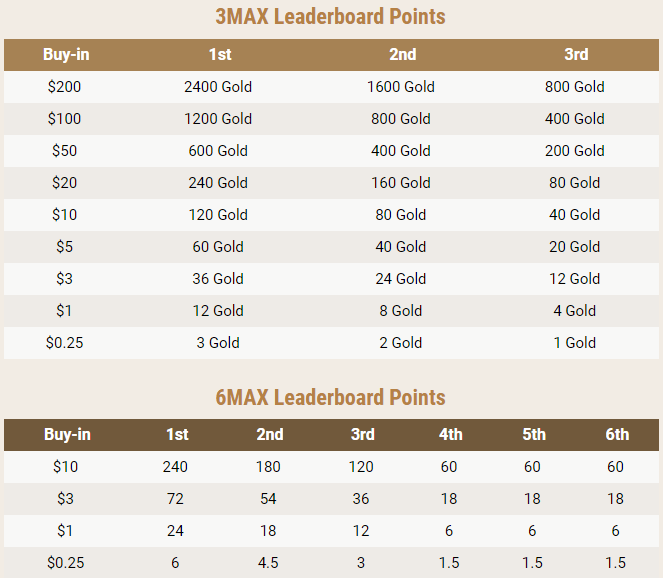Click the 3MAX Leaderboard Points heading
The image size is (663, 578).
(330, 17)
